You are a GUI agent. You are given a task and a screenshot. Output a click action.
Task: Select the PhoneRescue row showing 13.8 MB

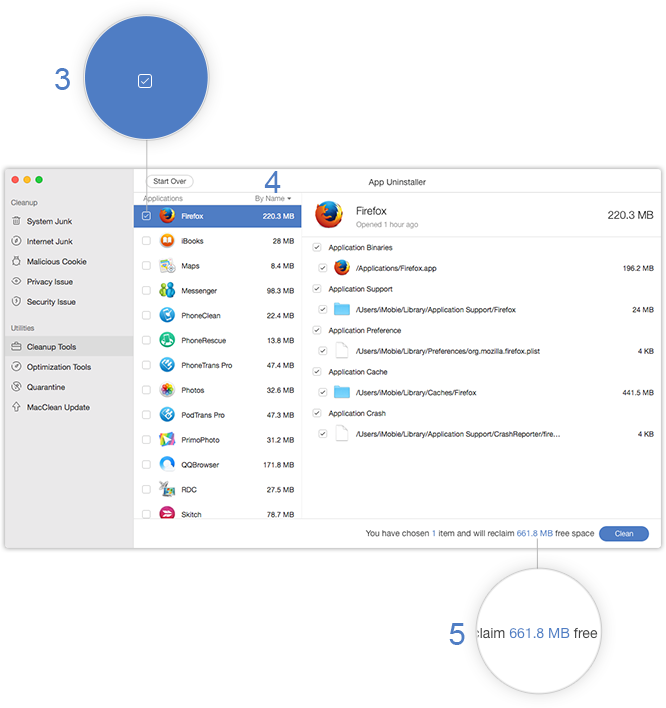pos(218,340)
